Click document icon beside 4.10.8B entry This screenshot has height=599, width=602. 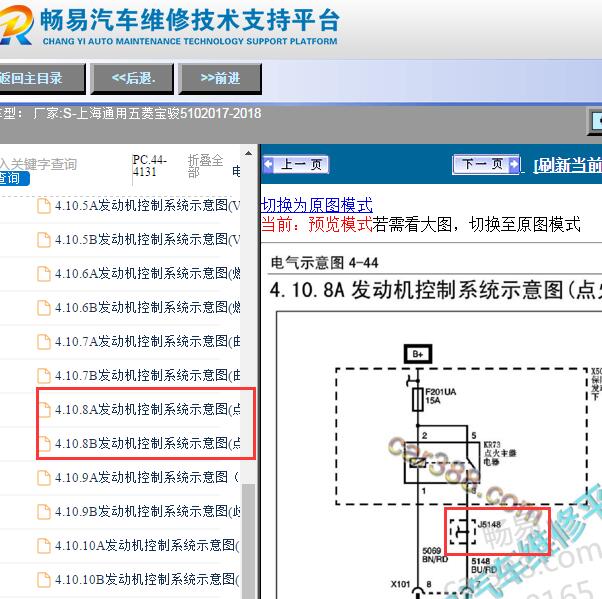[x=45, y=443]
